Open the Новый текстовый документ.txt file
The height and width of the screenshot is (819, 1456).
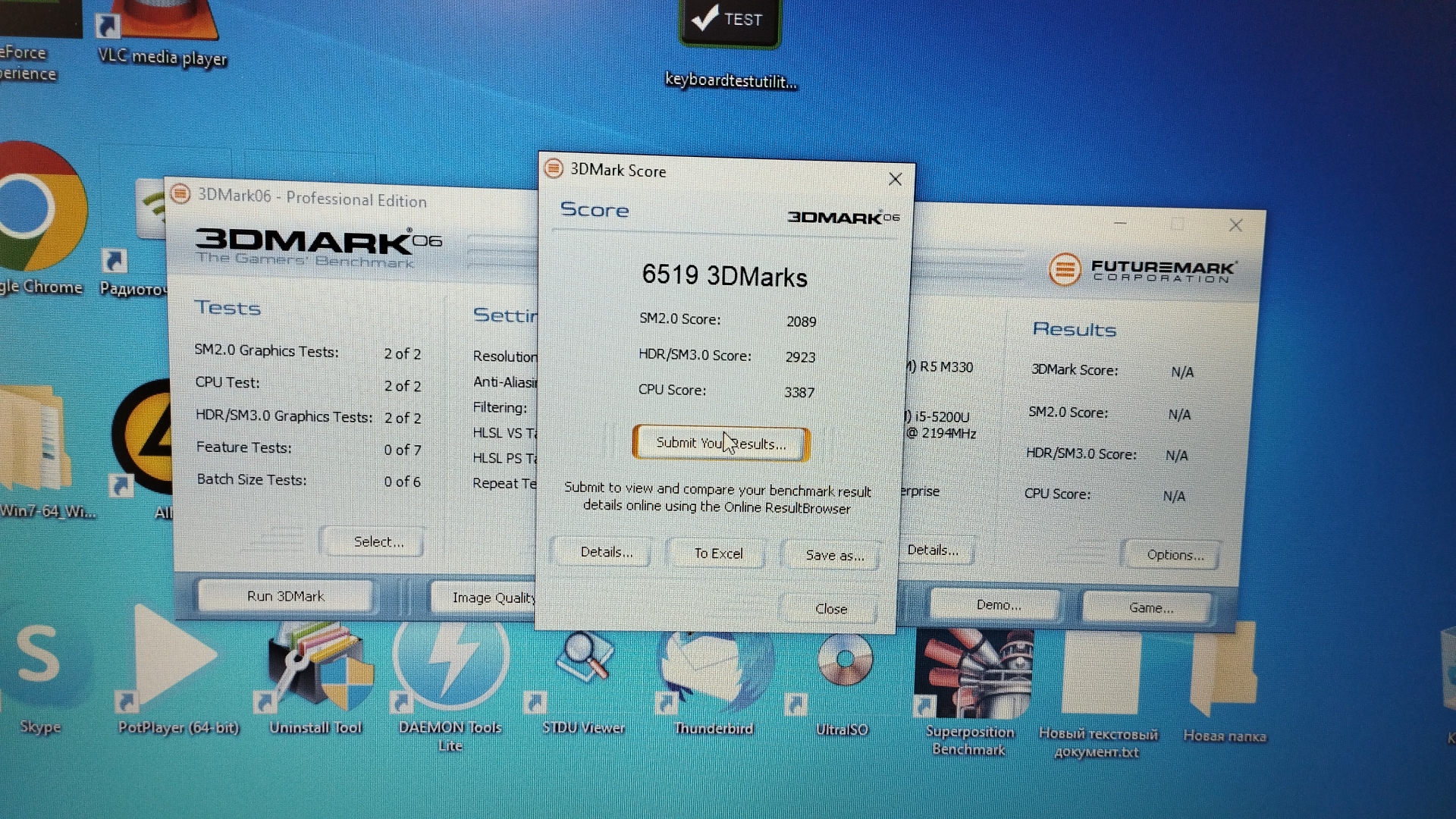click(x=1098, y=694)
